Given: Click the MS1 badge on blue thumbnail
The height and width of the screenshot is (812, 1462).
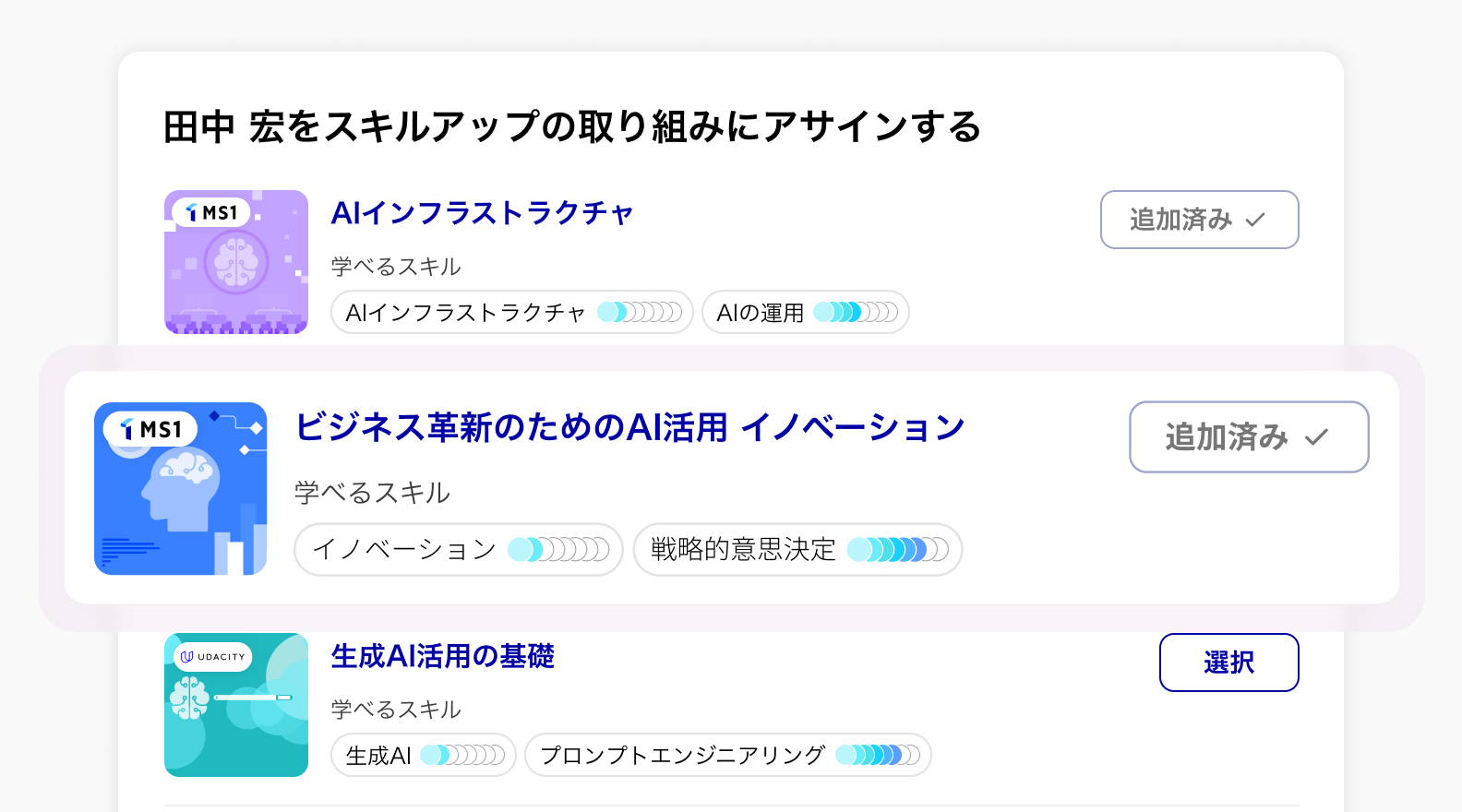Looking at the screenshot, I should [x=150, y=429].
